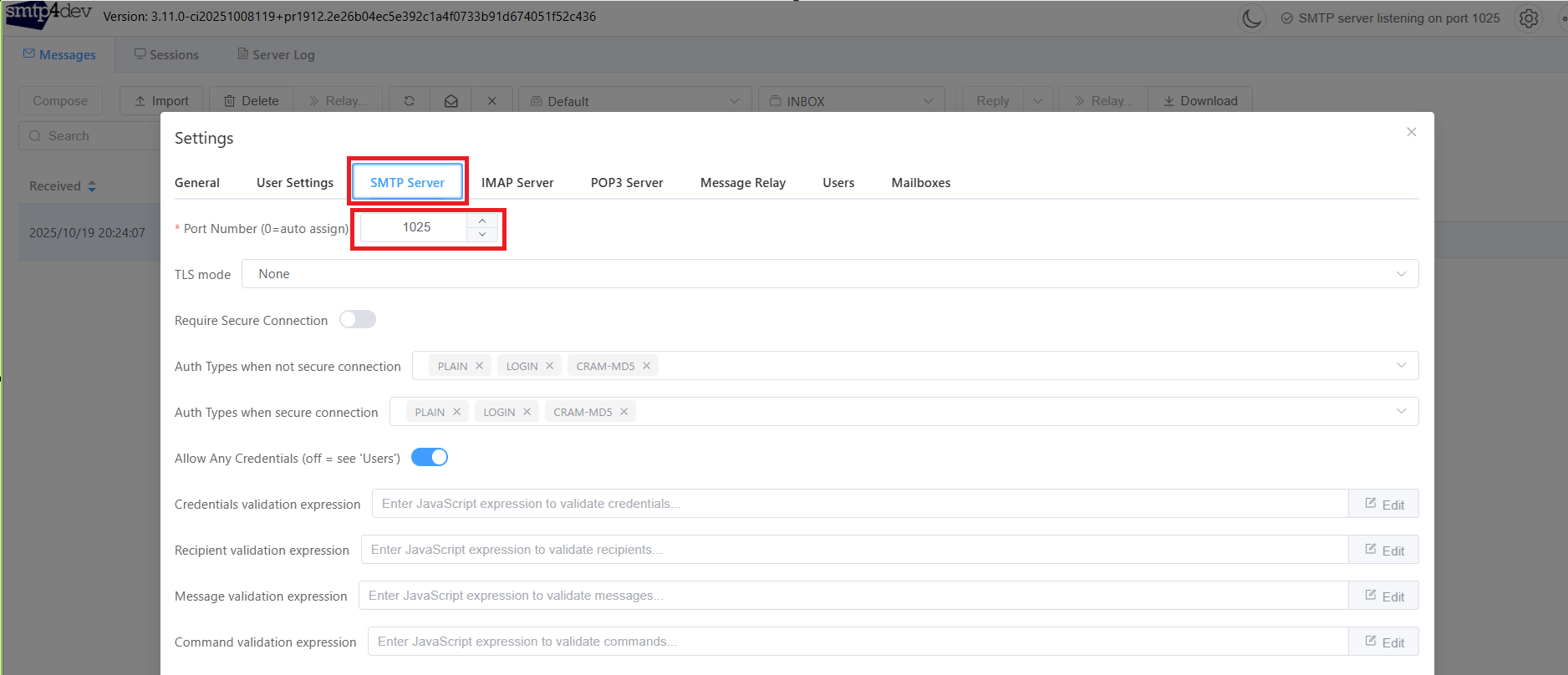
Task: Toggle Require Secure Connection switch
Action: [358, 320]
